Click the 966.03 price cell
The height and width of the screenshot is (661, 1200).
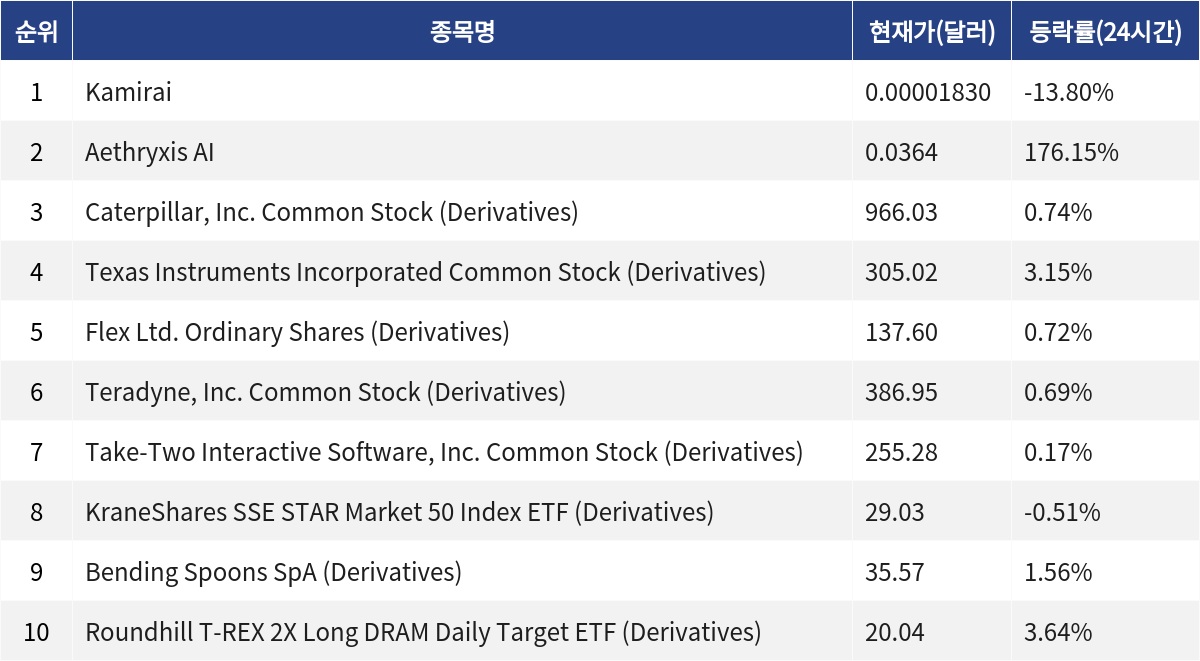tap(901, 213)
